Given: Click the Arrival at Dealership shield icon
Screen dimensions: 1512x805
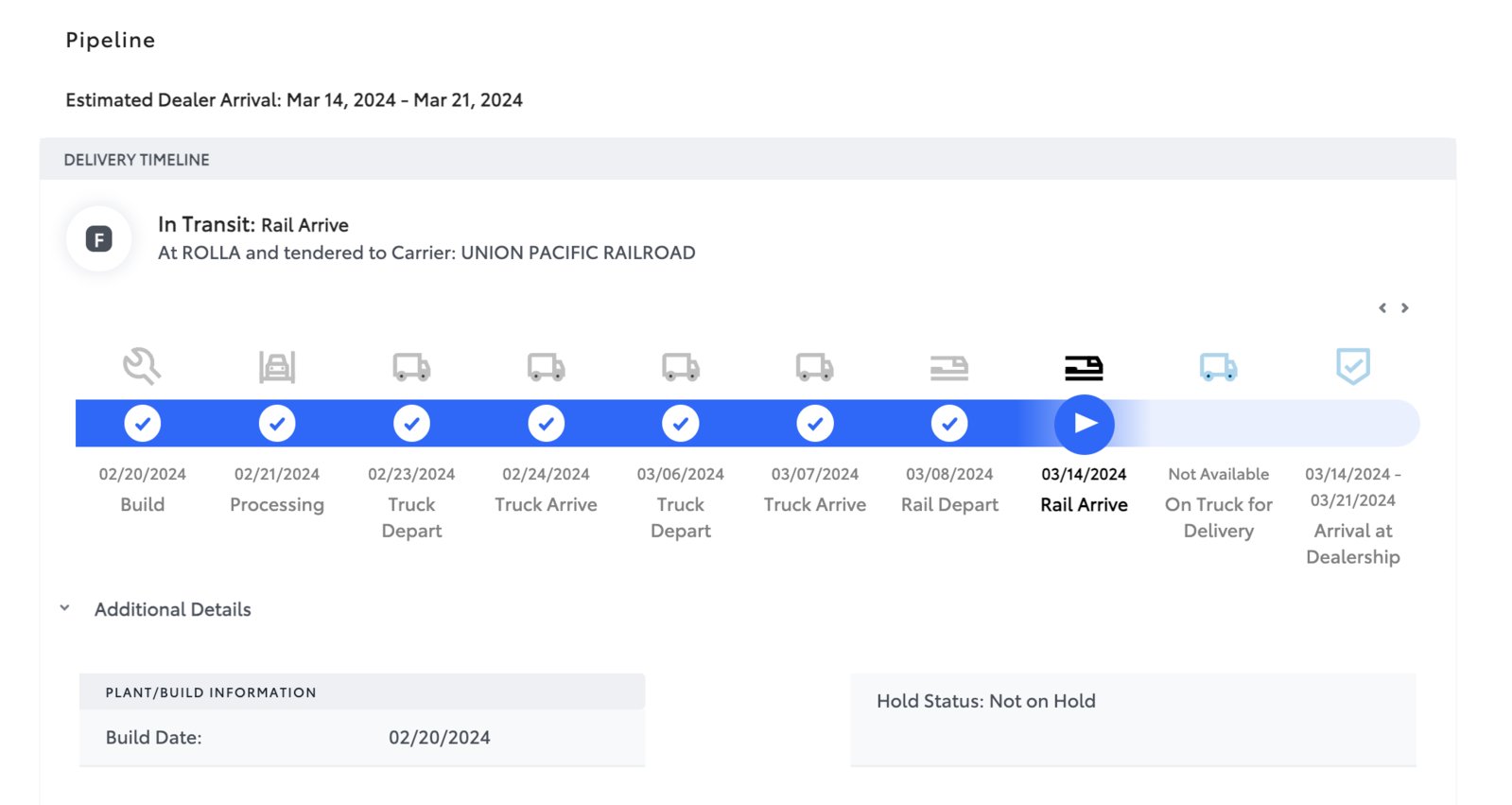Looking at the screenshot, I should pos(1353,366).
